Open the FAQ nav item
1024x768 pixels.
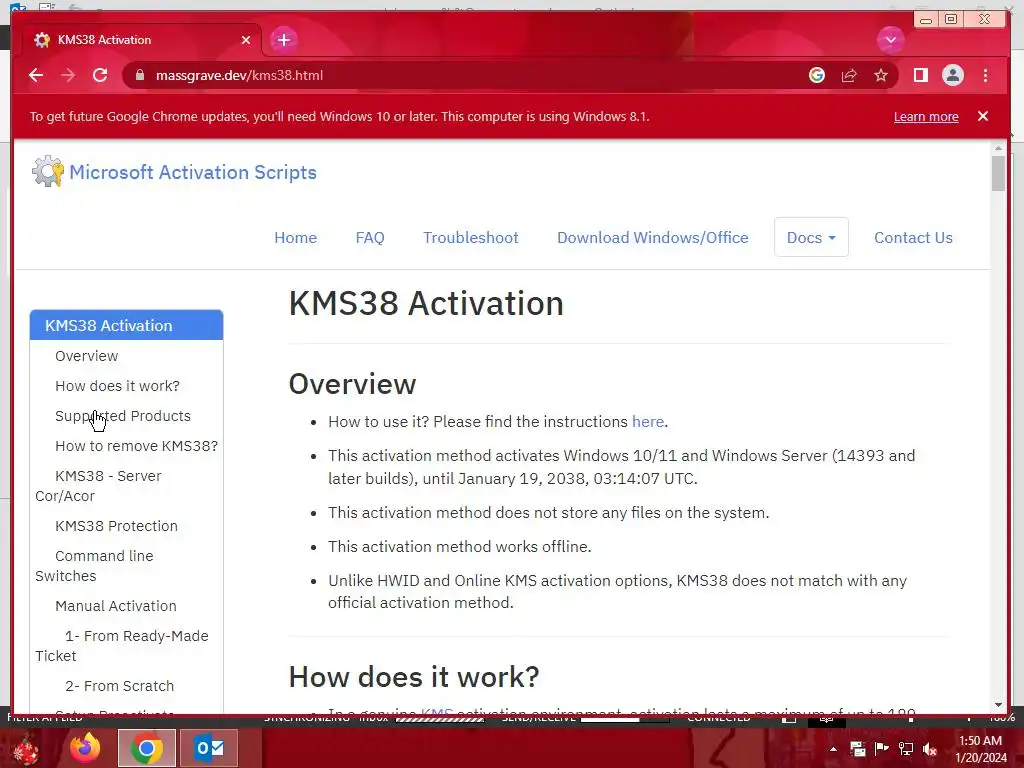(x=370, y=238)
